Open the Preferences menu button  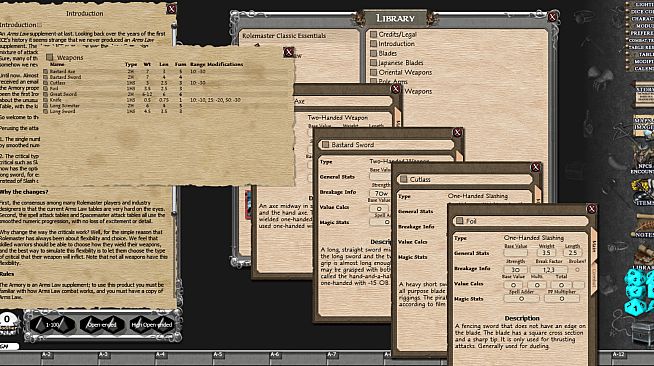click(641, 33)
